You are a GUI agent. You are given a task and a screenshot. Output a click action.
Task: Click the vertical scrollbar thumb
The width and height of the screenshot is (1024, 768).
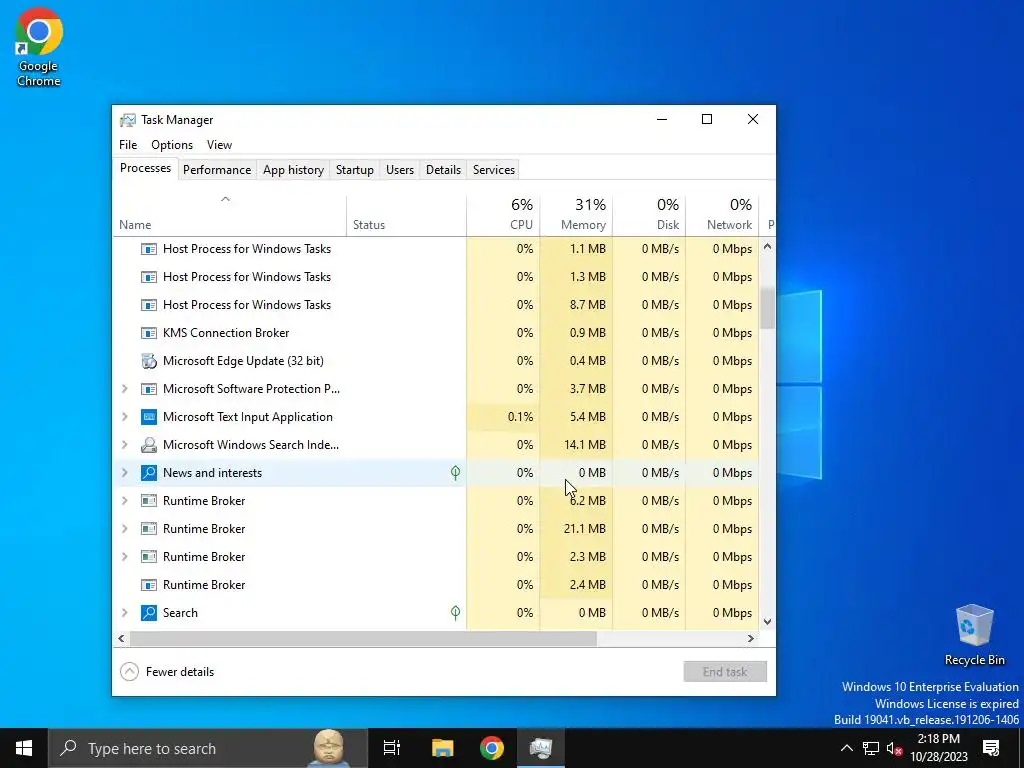[x=767, y=308]
